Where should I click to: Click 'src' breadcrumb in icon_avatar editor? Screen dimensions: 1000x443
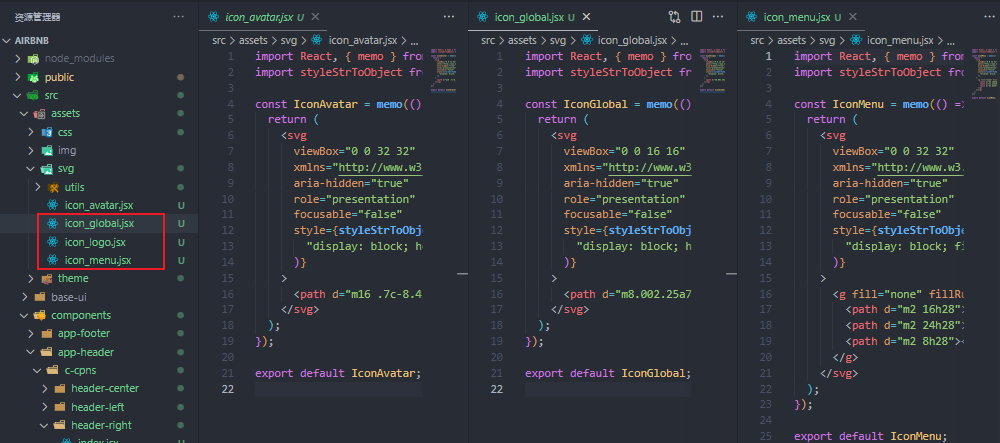(218, 40)
